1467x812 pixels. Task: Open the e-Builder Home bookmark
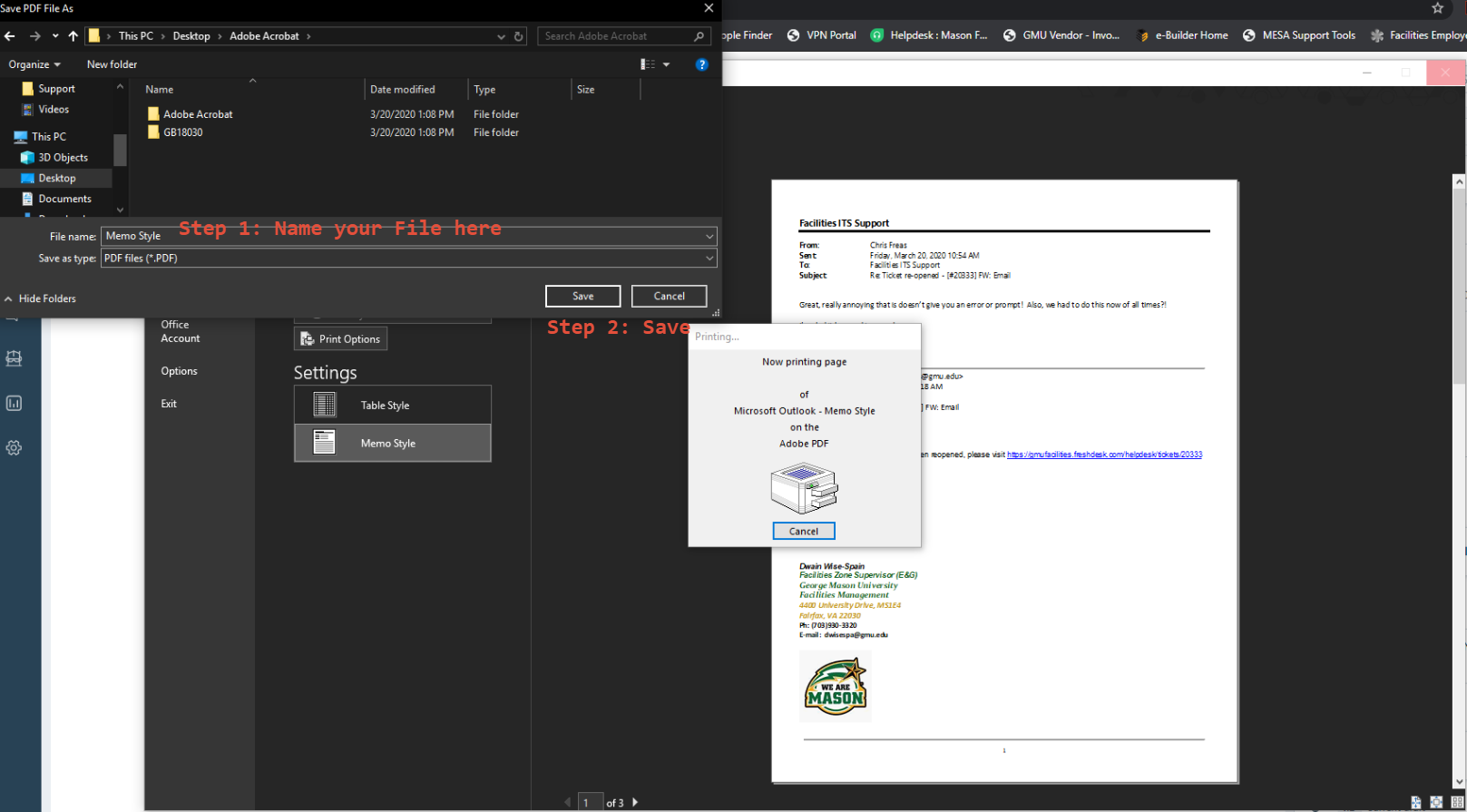tap(1182, 35)
